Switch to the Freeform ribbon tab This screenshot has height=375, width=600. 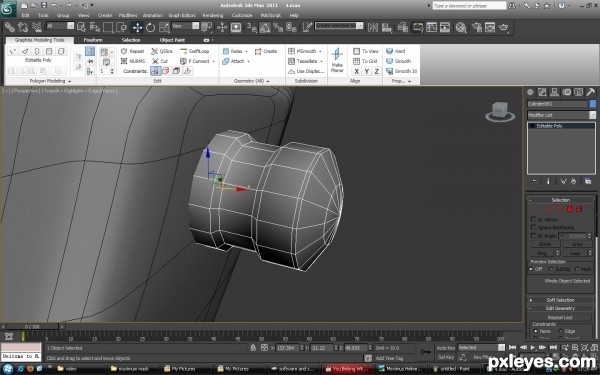93,40
